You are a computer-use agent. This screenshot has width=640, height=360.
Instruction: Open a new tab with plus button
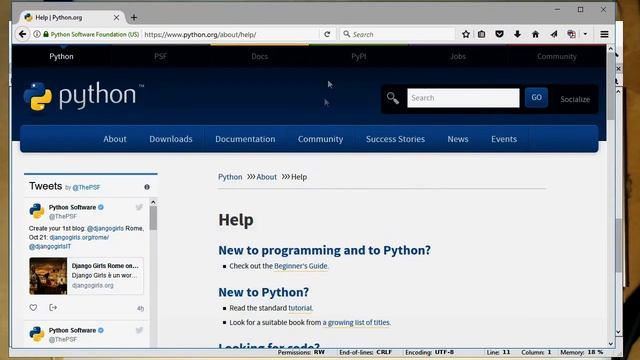[134, 18]
